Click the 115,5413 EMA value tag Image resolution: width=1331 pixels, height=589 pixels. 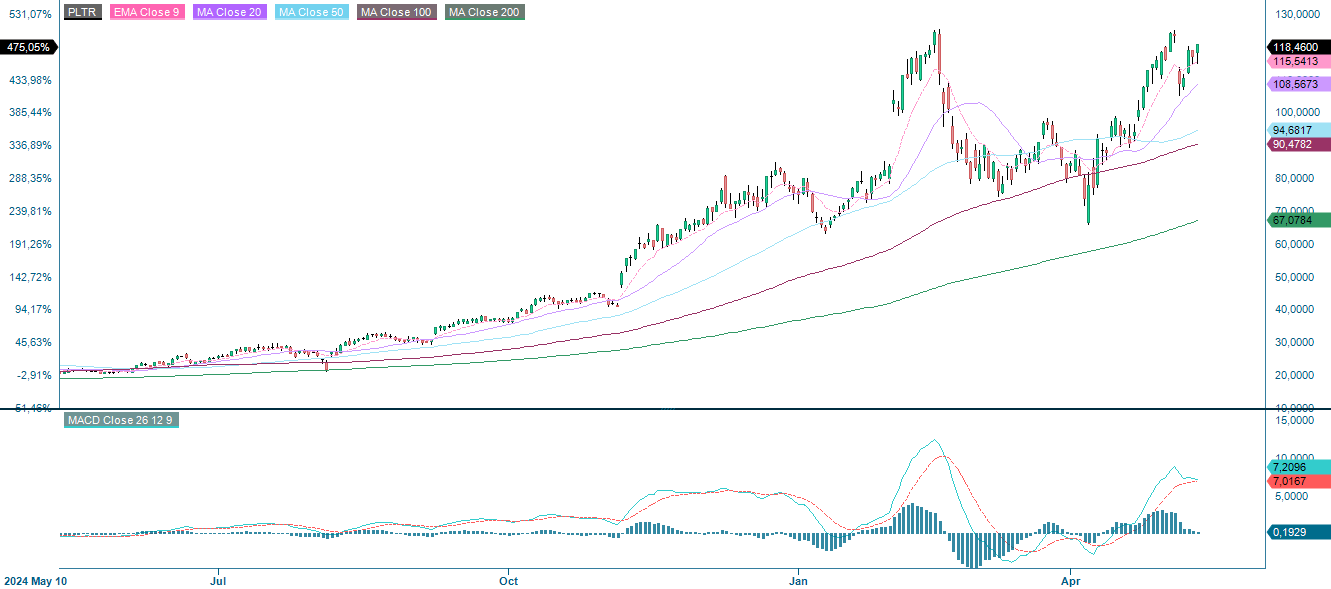coord(1299,62)
